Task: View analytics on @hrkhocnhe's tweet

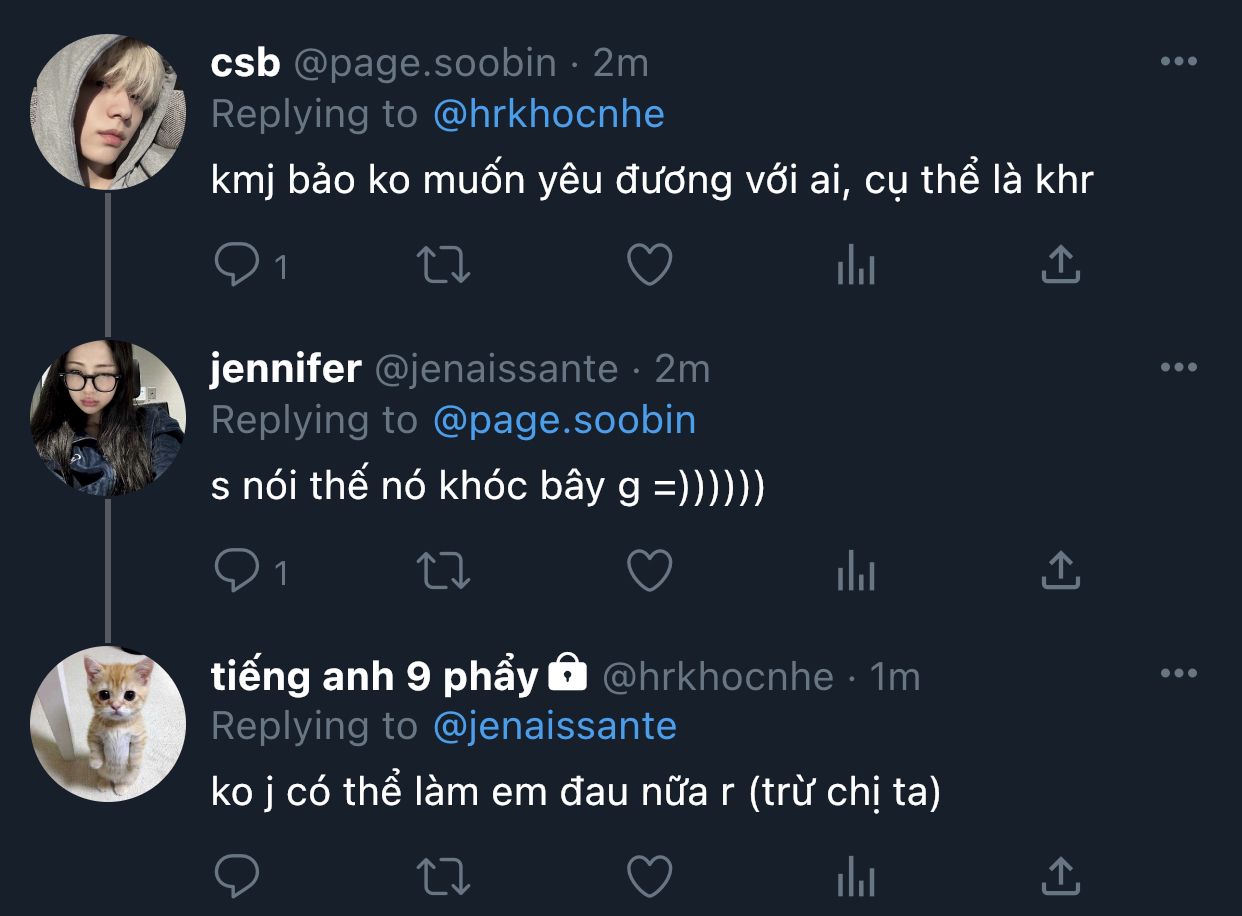Action: (x=855, y=879)
